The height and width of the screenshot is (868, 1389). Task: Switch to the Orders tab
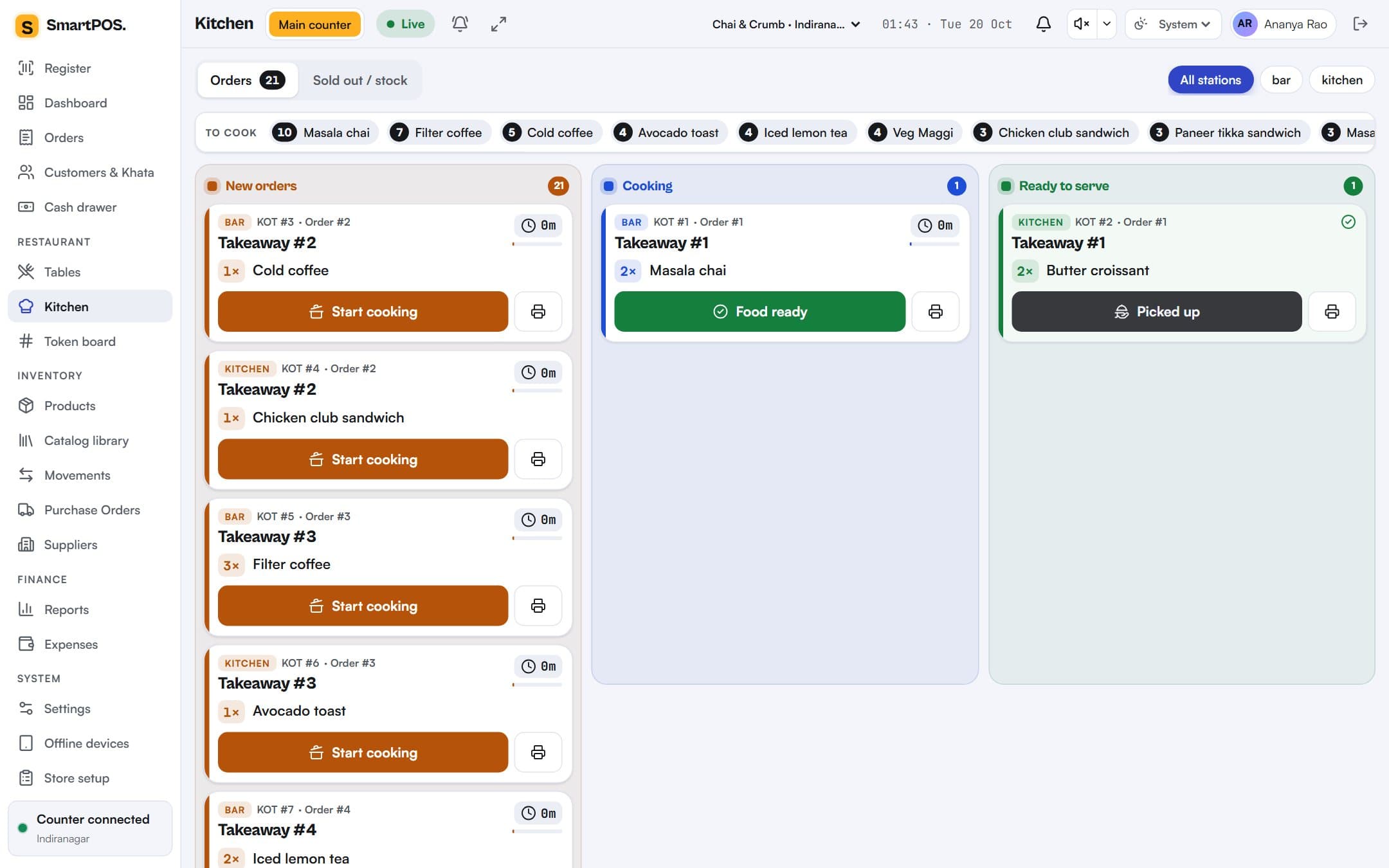click(248, 80)
